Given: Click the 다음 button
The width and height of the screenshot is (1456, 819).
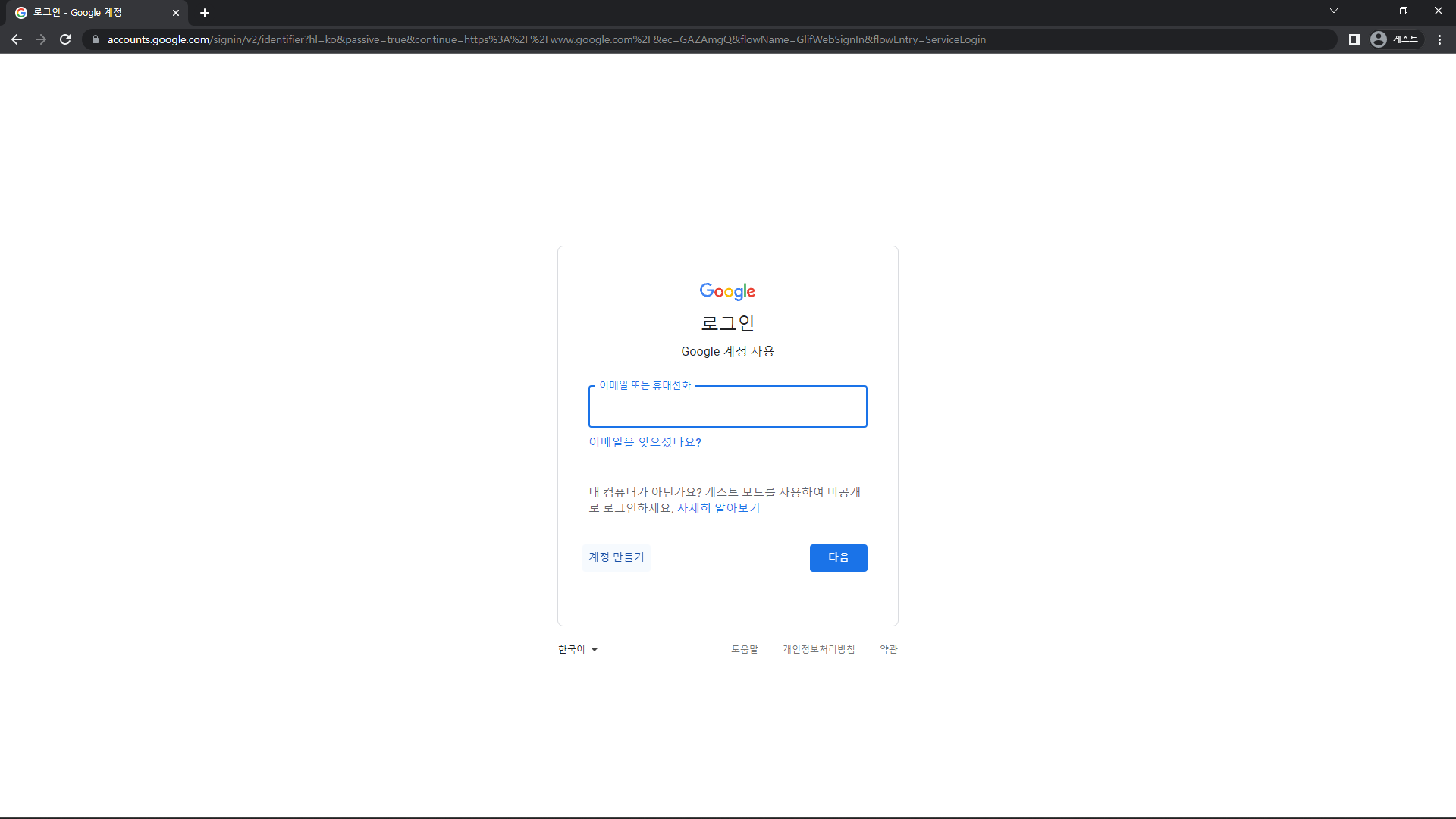Looking at the screenshot, I should click(838, 557).
